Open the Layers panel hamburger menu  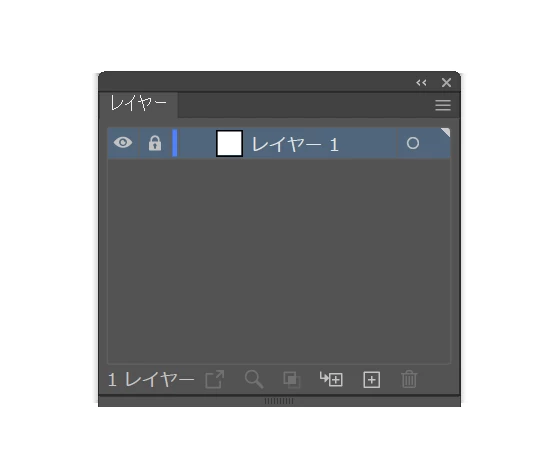coord(443,105)
